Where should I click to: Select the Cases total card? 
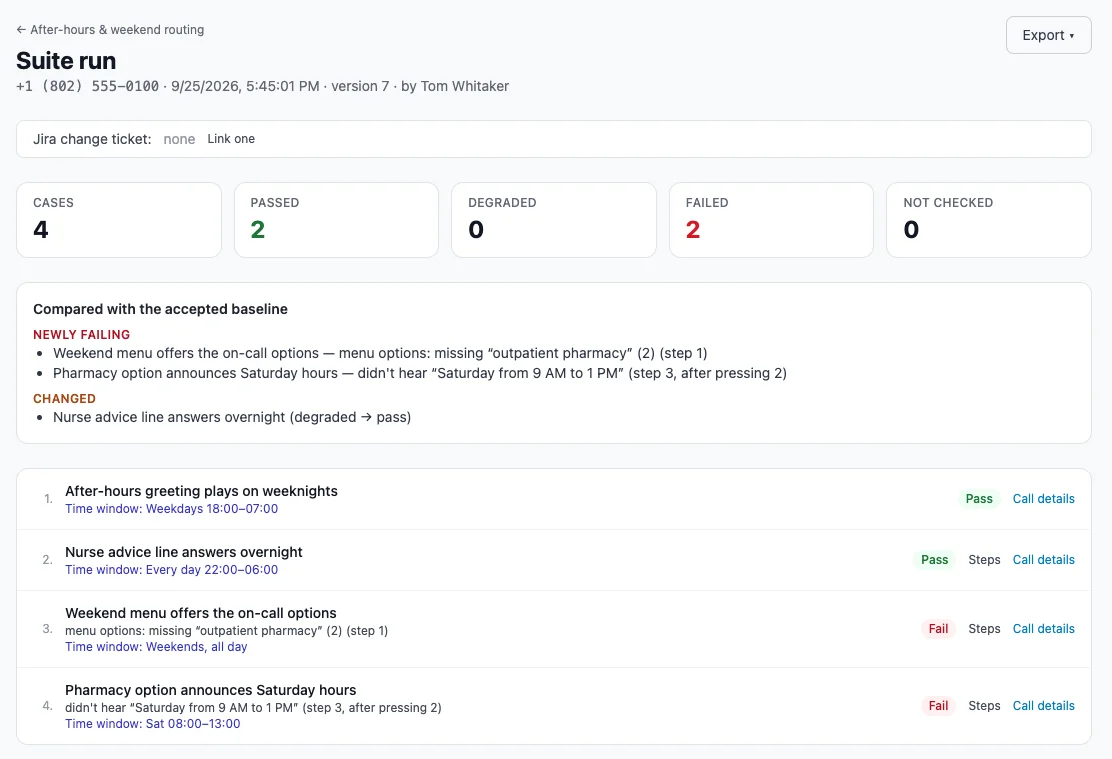119,220
